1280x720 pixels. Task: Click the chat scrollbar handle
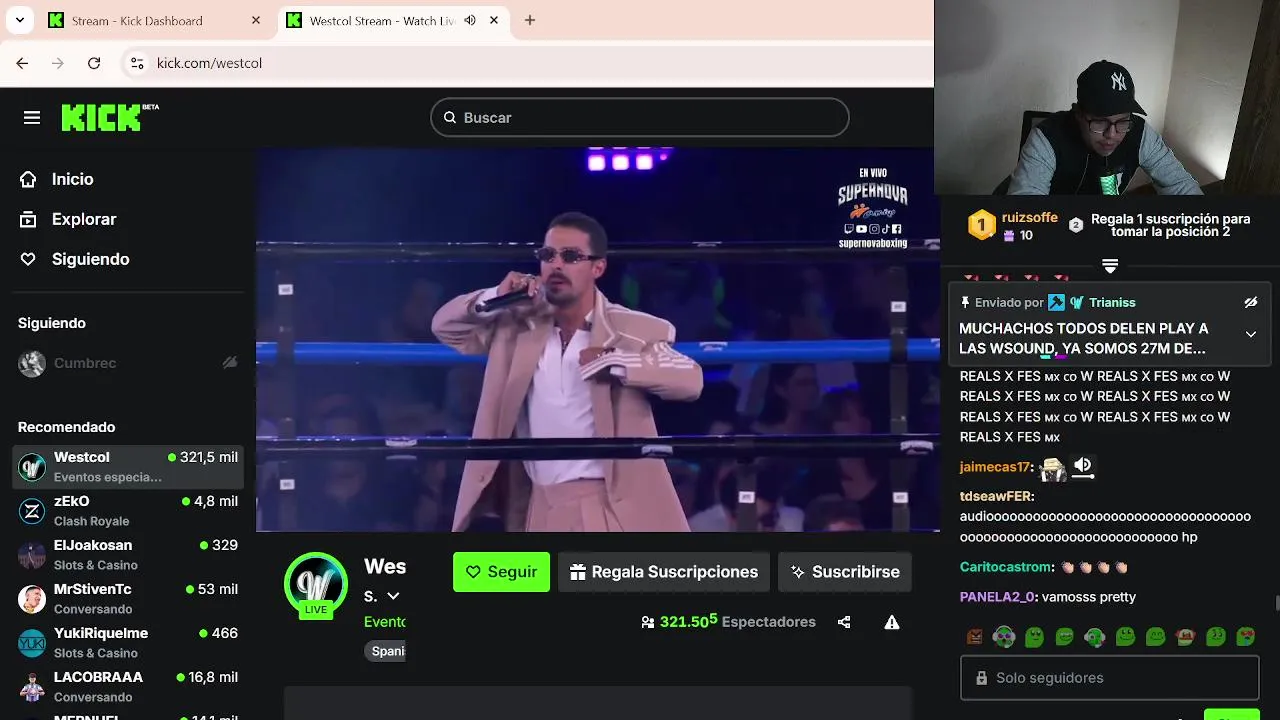(x=1275, y=603)
